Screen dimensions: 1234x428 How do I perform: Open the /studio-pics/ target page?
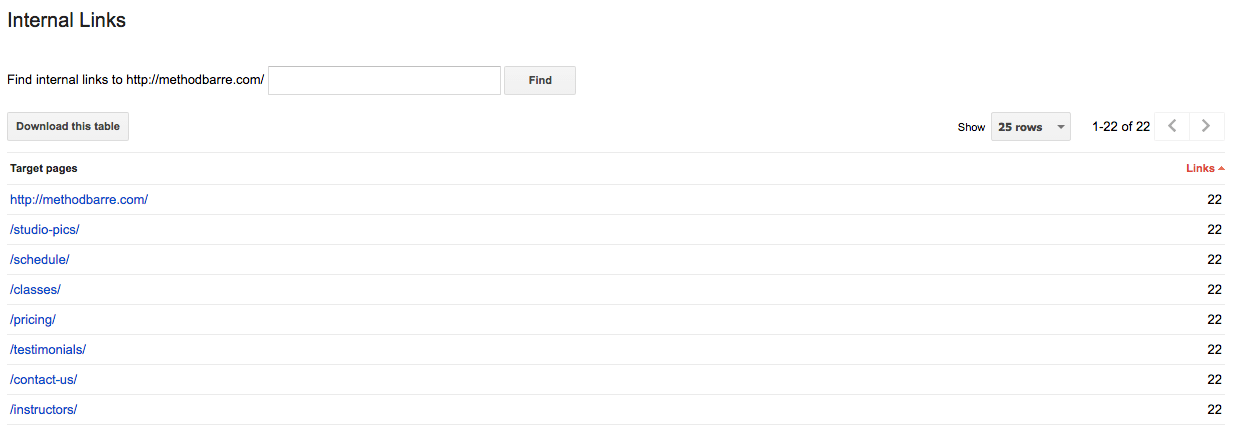tap(45, 230)
